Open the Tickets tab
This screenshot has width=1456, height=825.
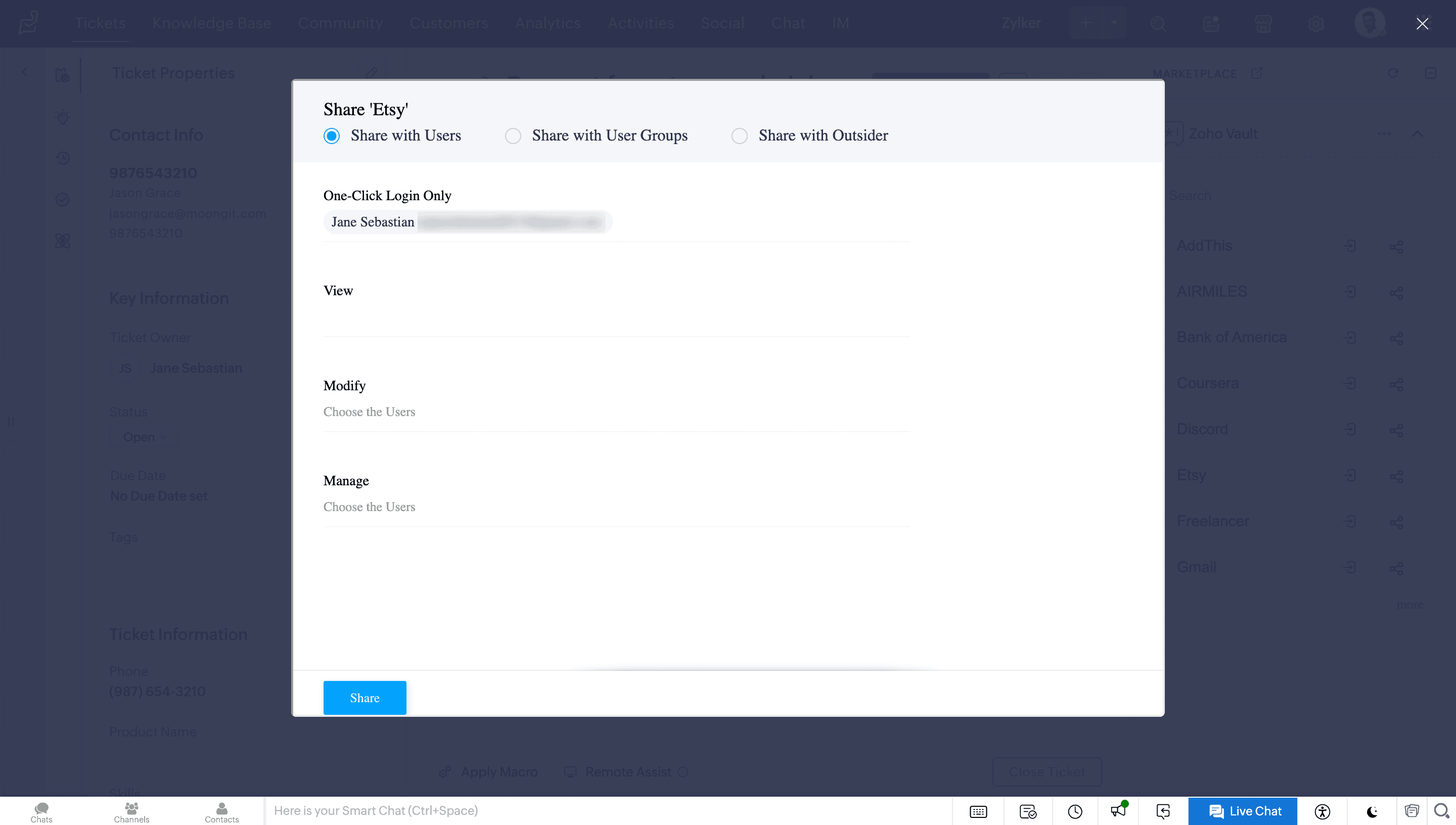point(100,23)
